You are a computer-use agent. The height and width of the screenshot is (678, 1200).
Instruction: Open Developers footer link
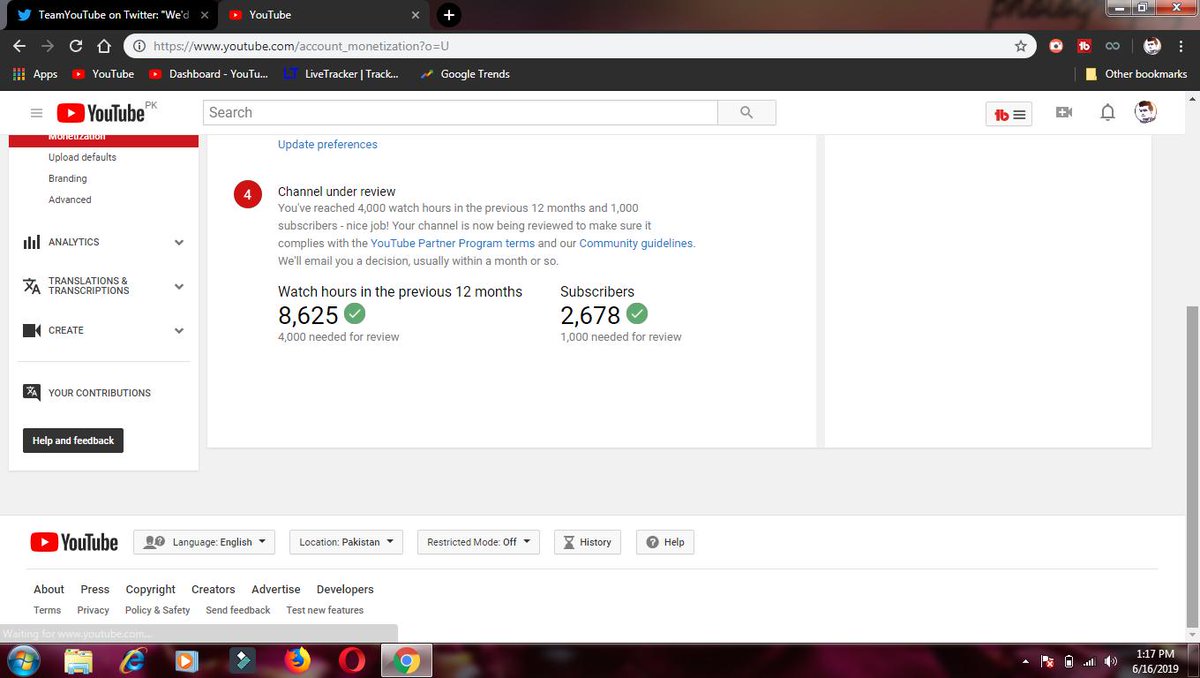pyautogui.click(x=345, y=589)
